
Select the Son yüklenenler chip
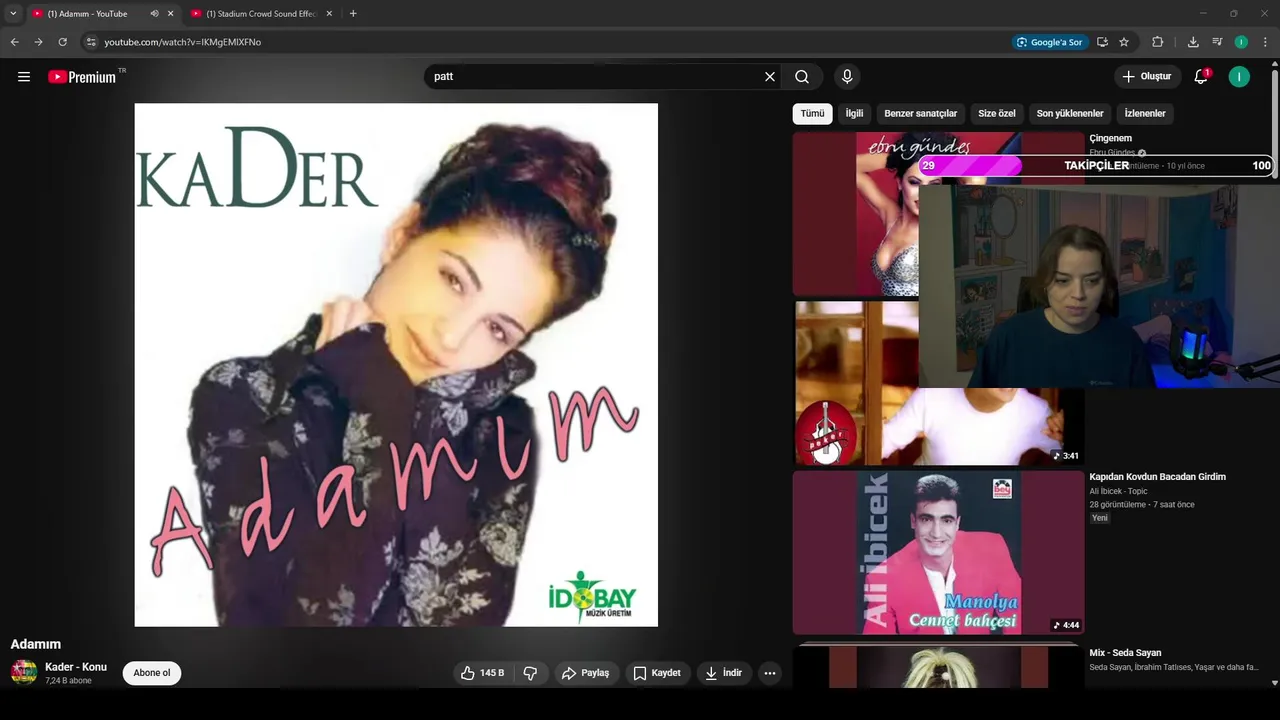(1070, 114)
